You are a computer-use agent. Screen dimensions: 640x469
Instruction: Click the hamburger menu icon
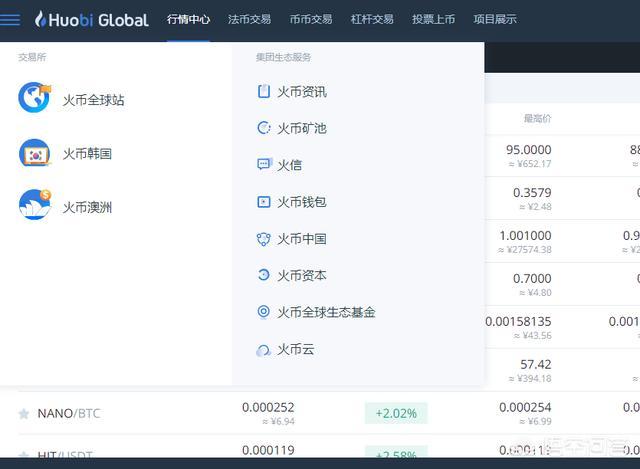click(11, 19)
